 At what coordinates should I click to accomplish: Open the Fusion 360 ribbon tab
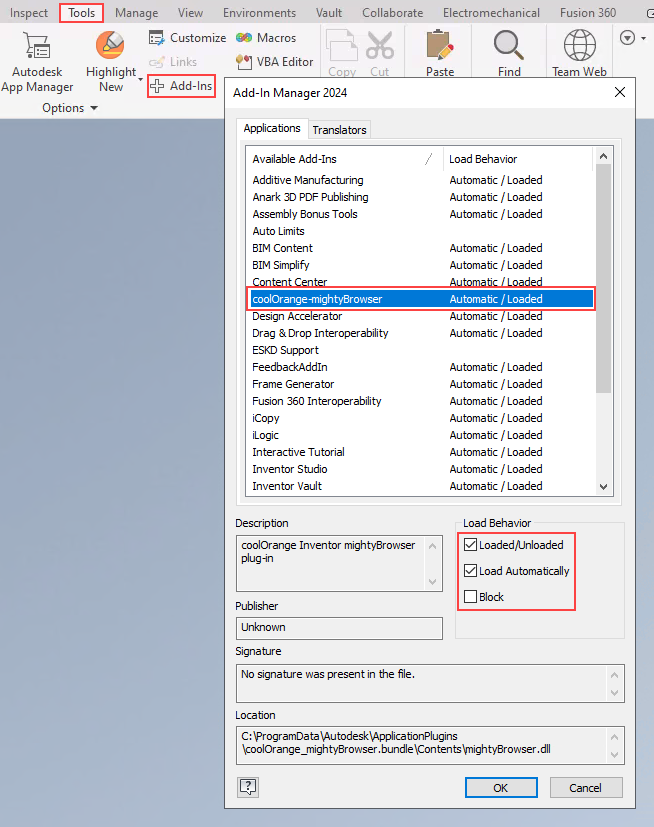coord(588,13)
